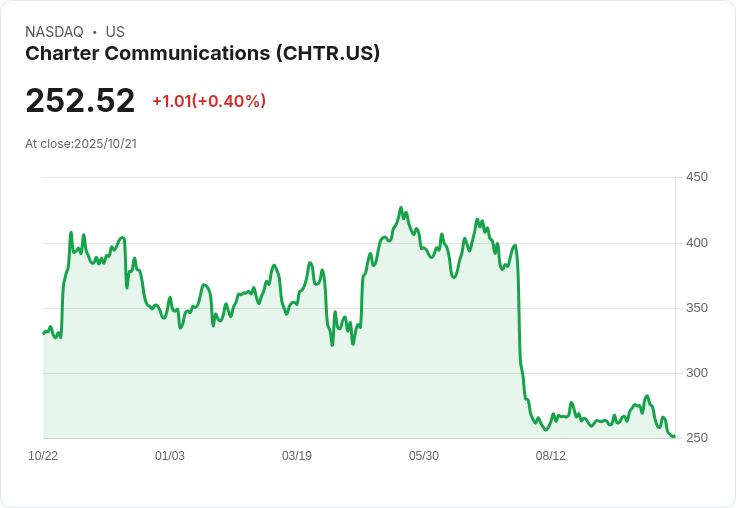Screen dimensions: 736x508
Task: Click the 08/12 date axis label
Action: 551,455
